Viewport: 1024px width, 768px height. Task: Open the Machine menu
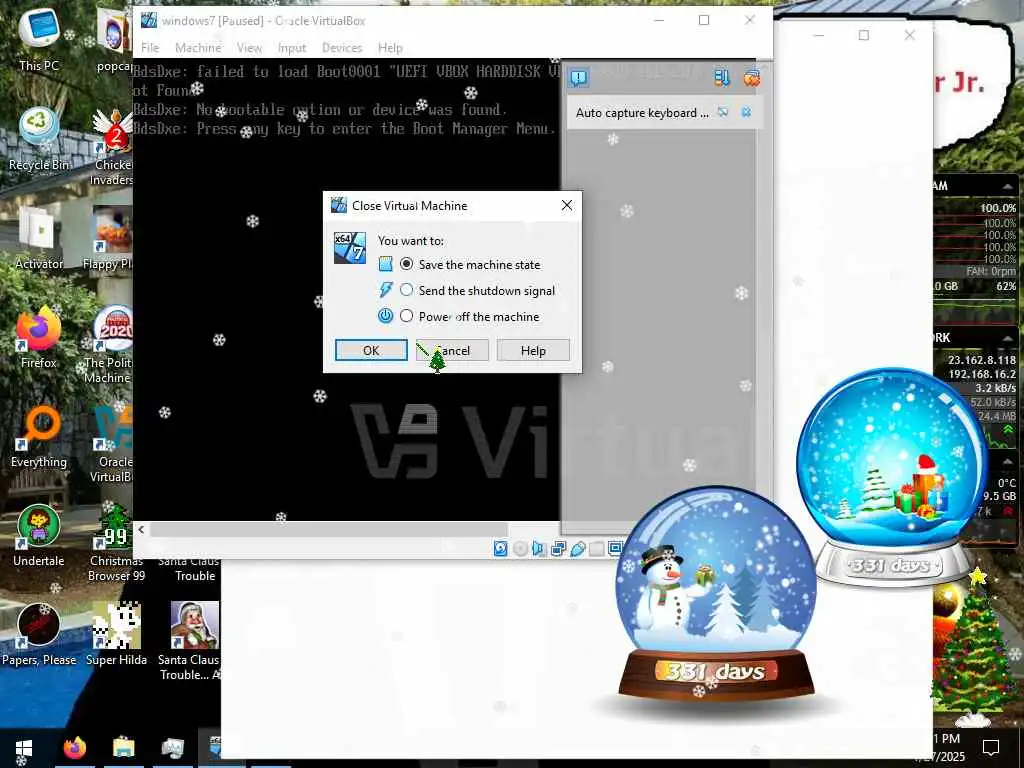click(198, 48)
